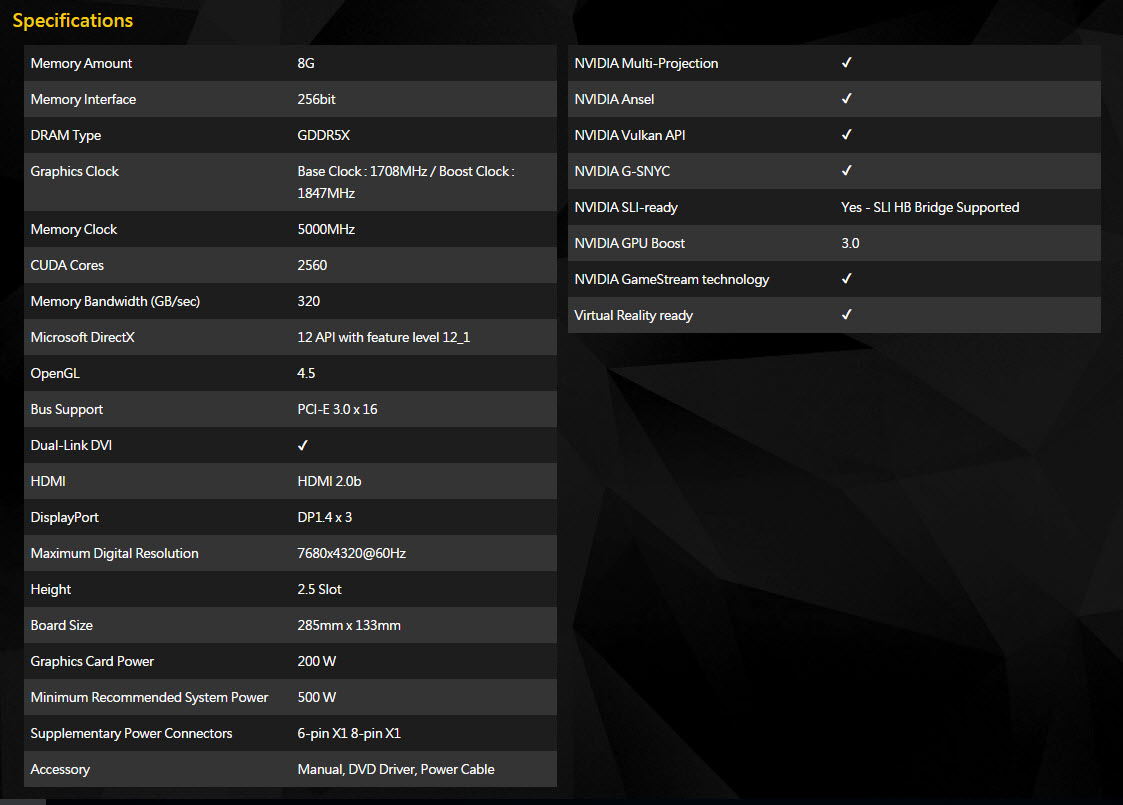Click the NVIDIA Multi-Projection checkmark

coord(847,63)
